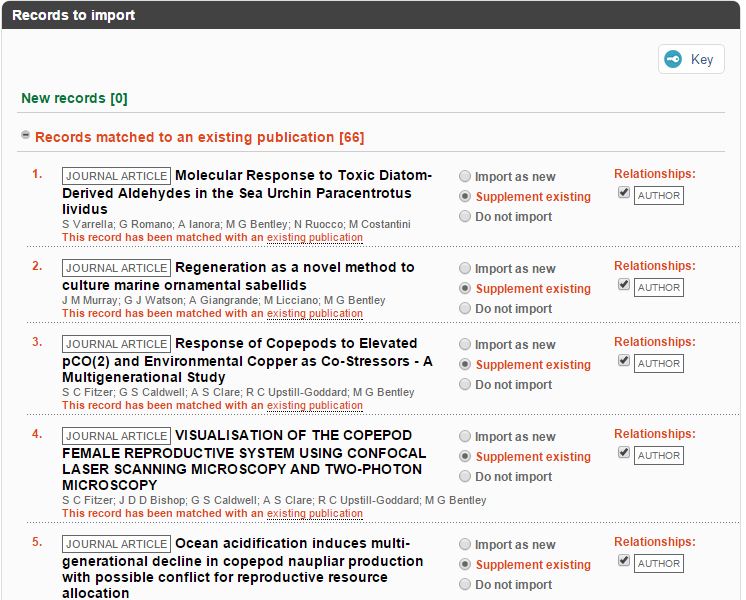
Task: Click 'Records to import' panel header
Action: 371,15
